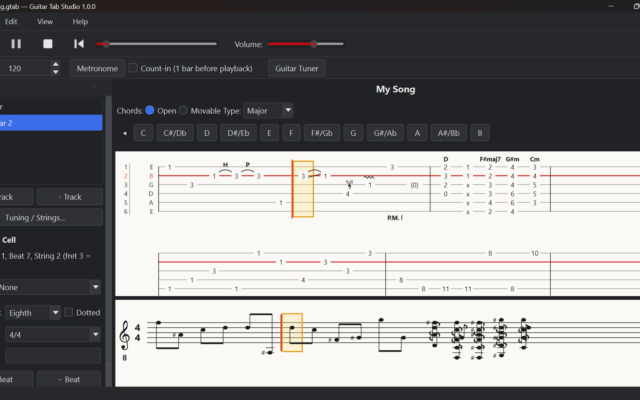
Task: Insert the F chord
Action: click(291, 133)
